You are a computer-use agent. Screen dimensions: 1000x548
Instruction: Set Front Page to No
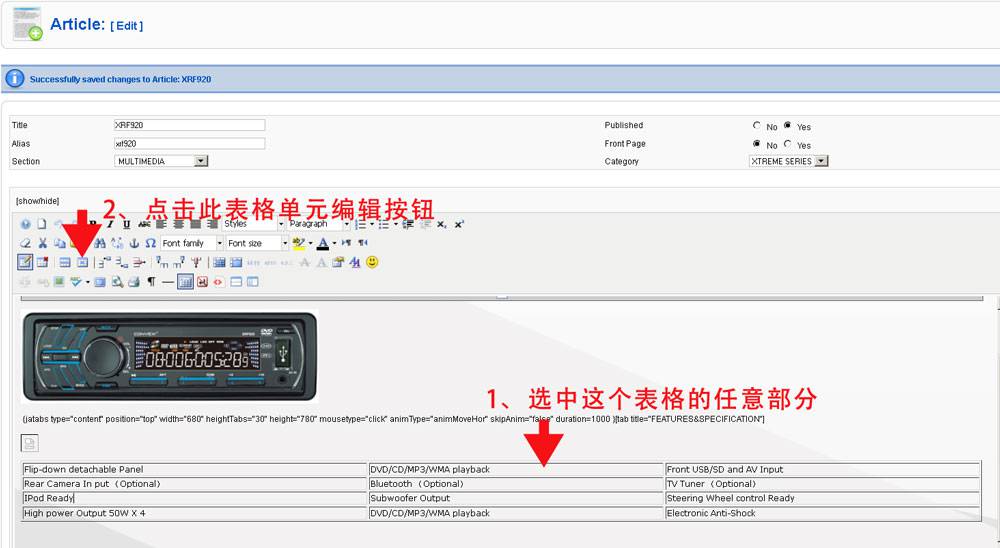tap(756, 144)
